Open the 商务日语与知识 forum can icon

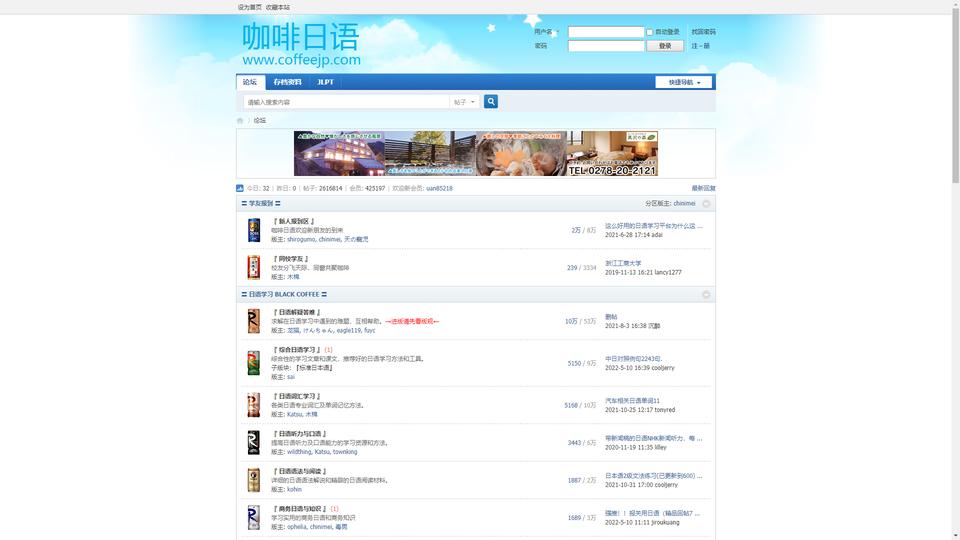[x=253, y=518]
